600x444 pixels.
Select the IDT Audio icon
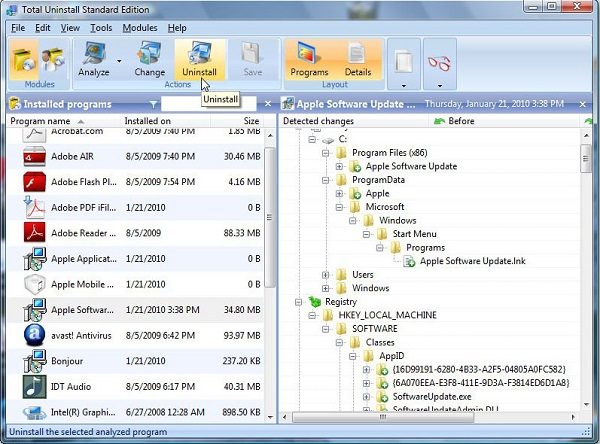pyautogui.click(x=34, y=387)
